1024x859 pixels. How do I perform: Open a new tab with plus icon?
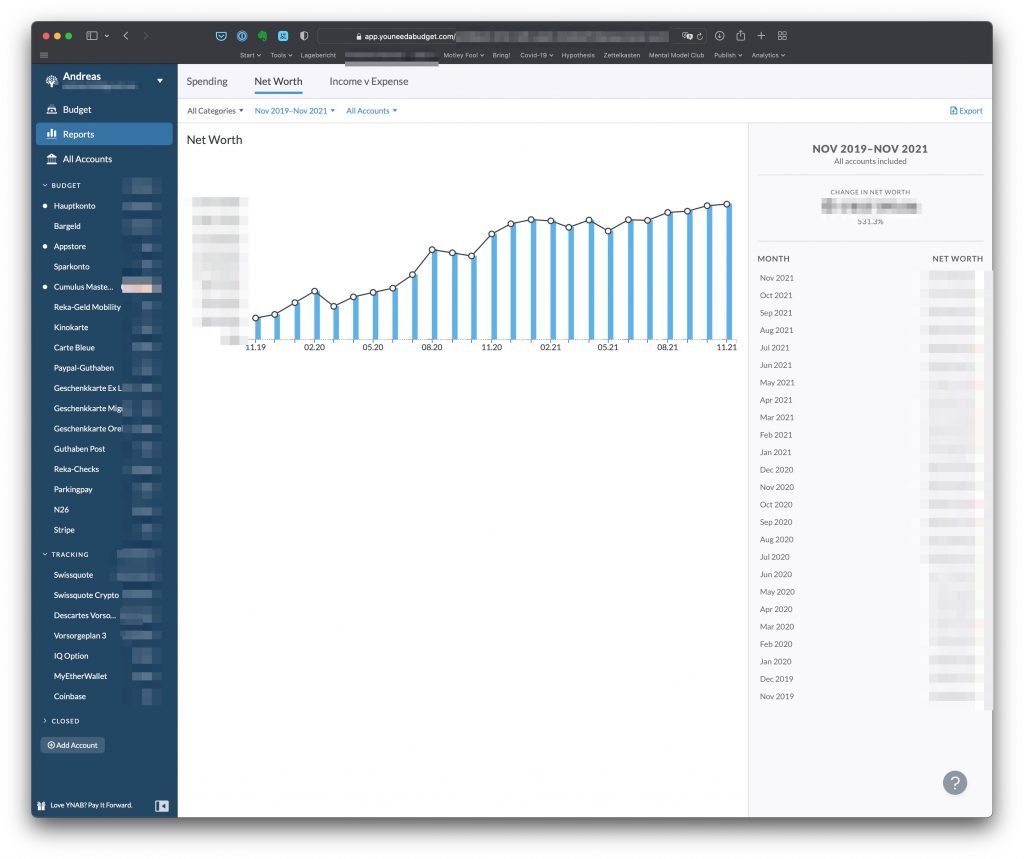[x=761, y=36]
